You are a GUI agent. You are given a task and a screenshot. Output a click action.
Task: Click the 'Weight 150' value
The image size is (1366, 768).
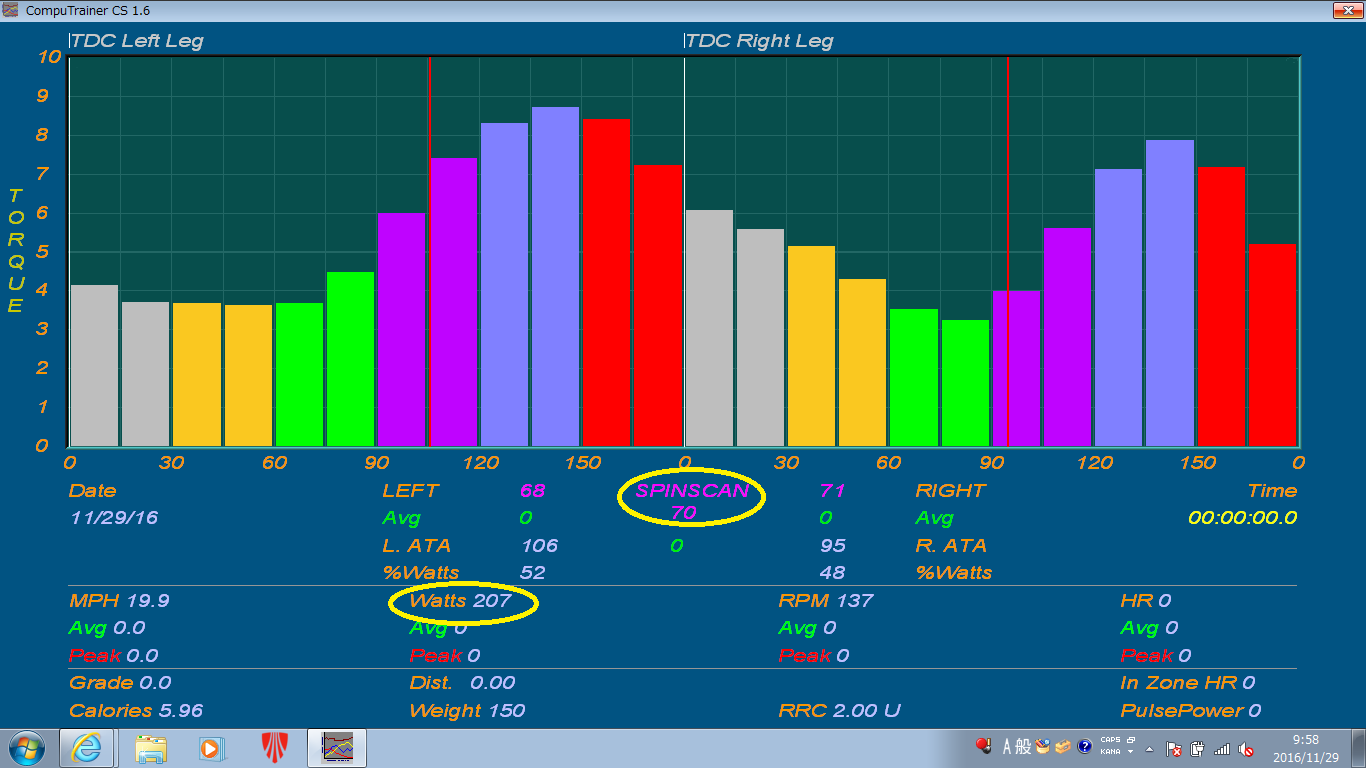click(467, 710)
